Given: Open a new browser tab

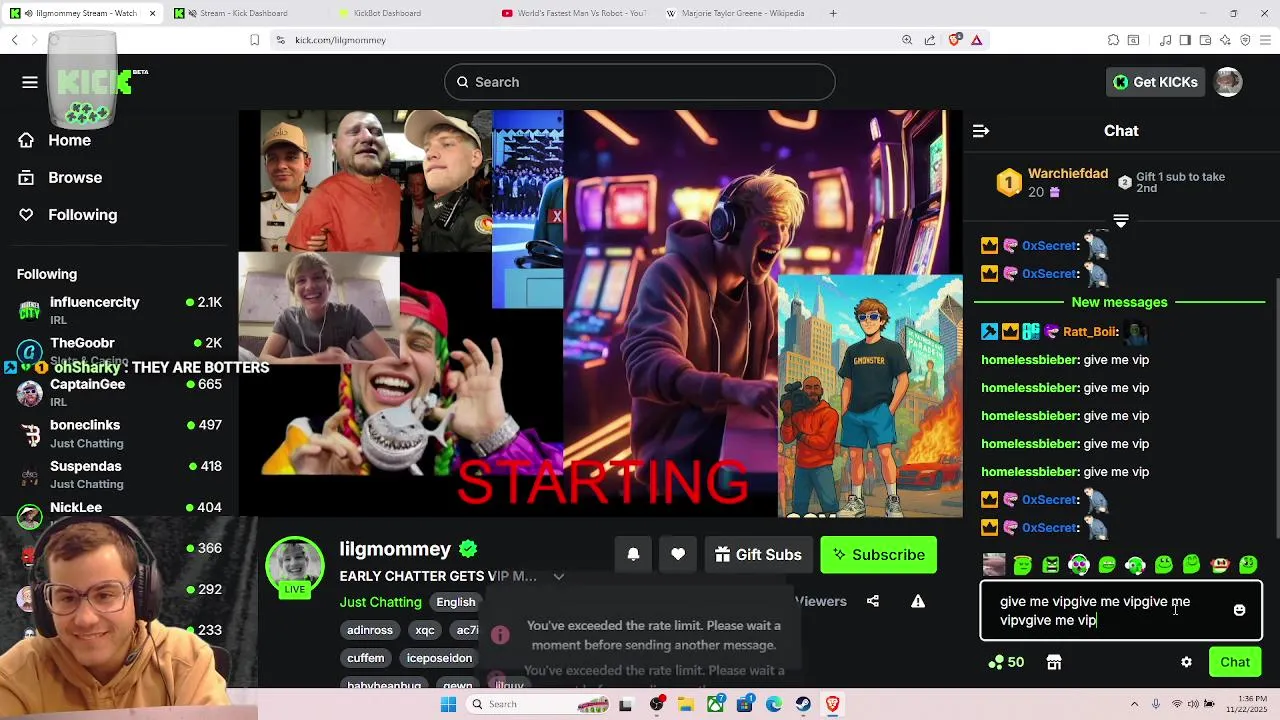Looking at the screenshot, I should point(833,13).
